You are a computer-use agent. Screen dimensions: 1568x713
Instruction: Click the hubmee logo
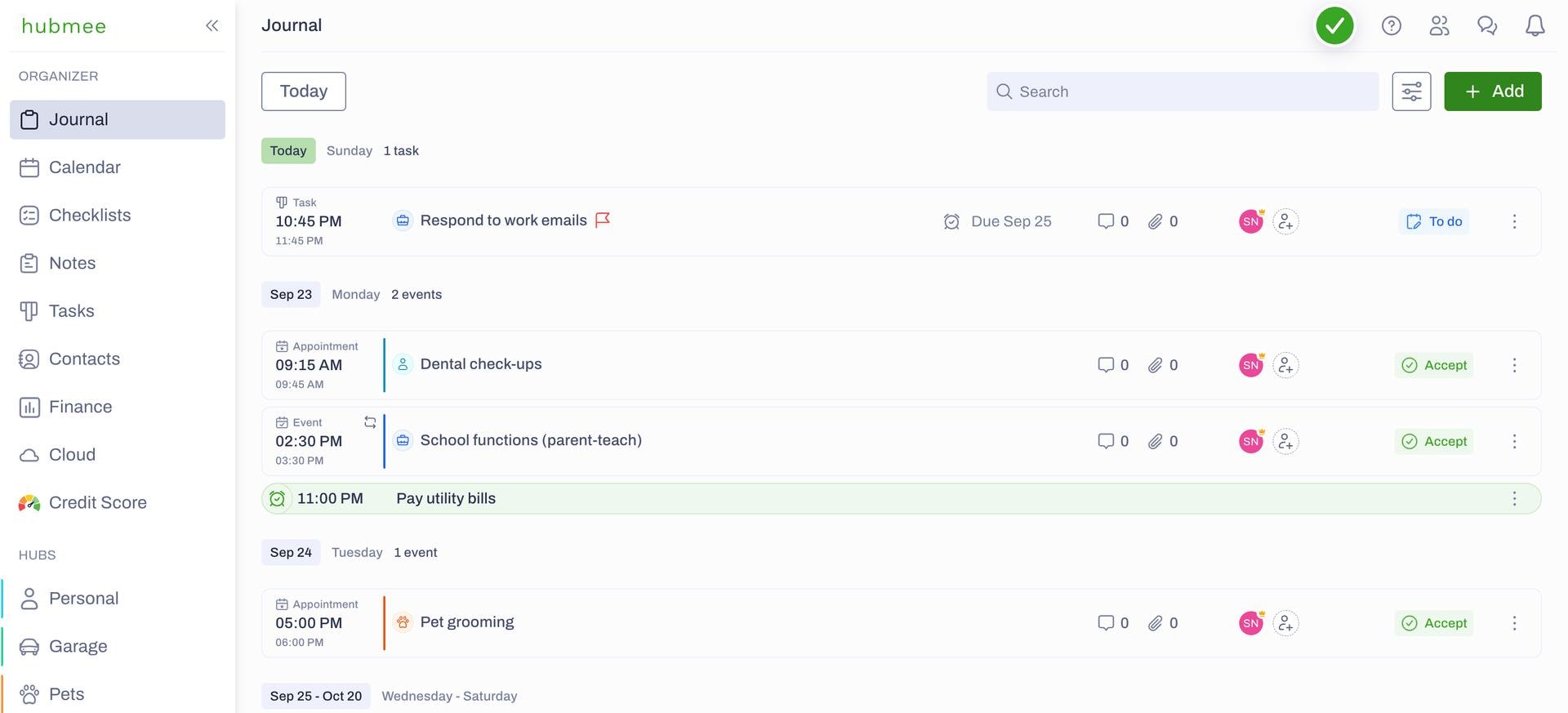[x=64, y=26]
